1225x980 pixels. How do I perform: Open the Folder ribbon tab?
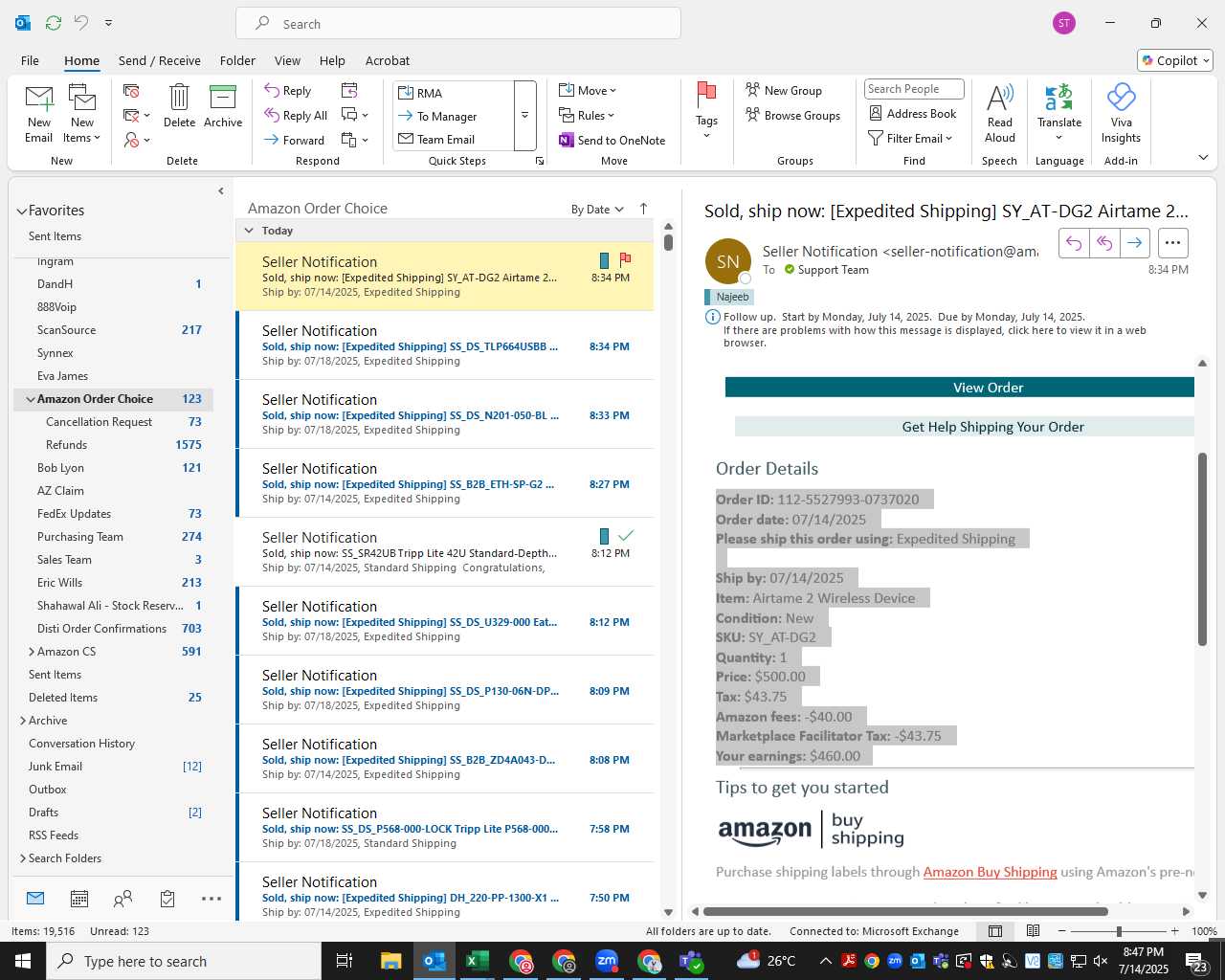point(237,60)
